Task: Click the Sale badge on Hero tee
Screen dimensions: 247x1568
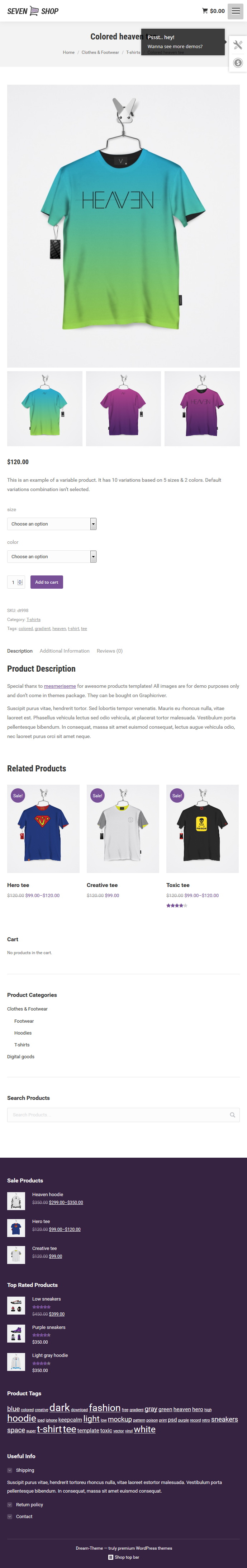Action: coord(18,795)
